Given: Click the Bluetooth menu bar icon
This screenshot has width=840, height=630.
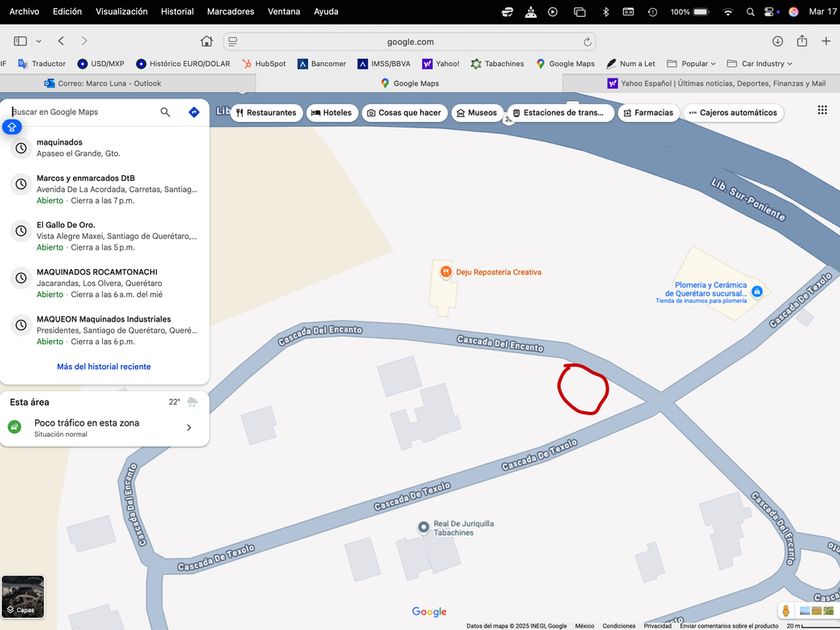Looking at the screenshot, I should coord(606,11).
